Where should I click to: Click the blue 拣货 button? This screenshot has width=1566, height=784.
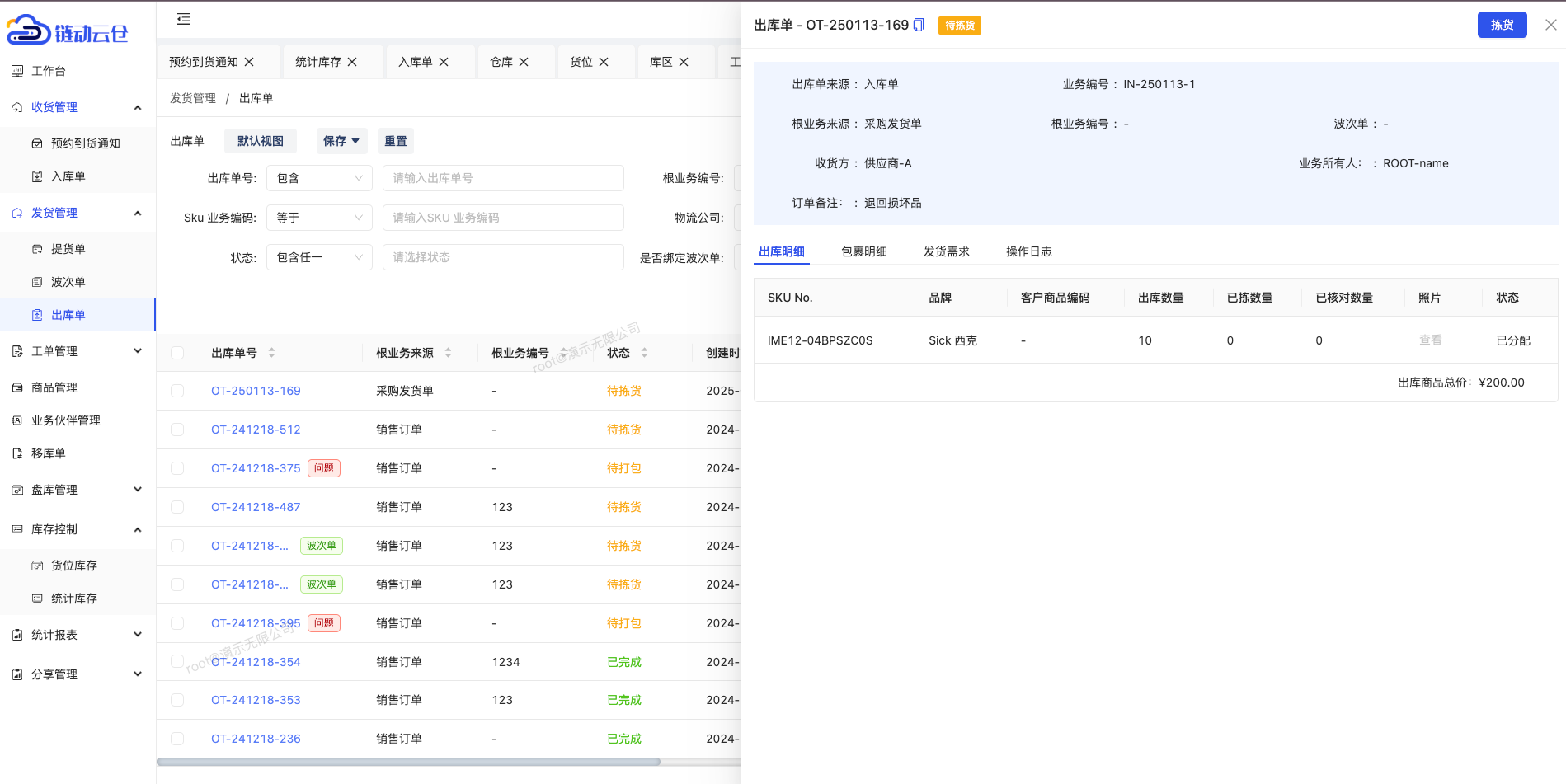coord(1502,25)
